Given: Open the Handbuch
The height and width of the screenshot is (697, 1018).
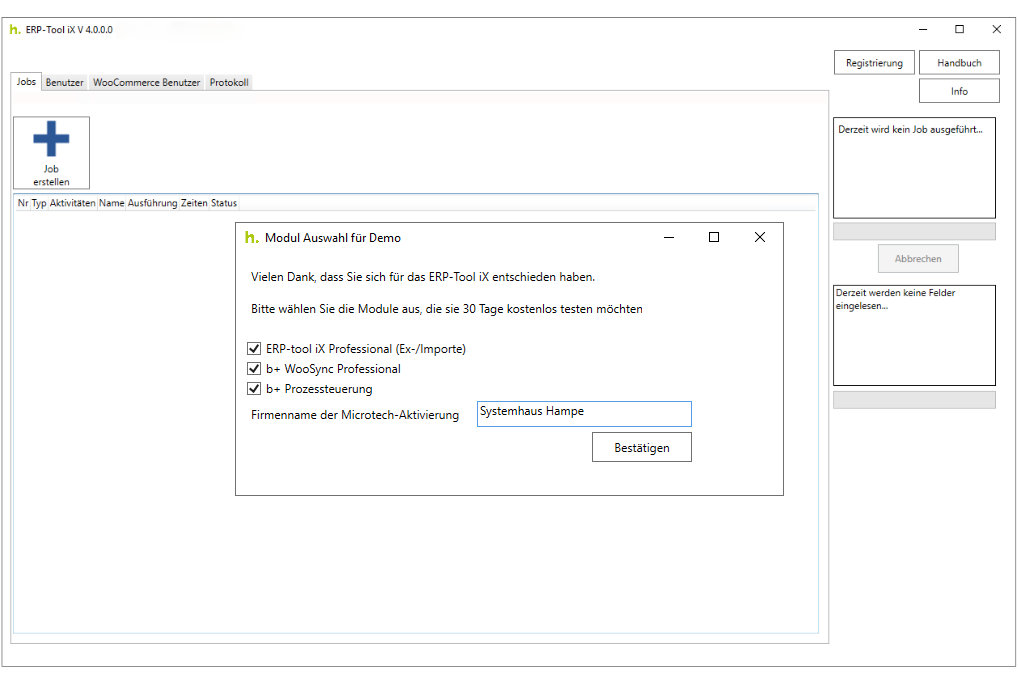Looking at the screenshot, I should click(x=958, y=62).
